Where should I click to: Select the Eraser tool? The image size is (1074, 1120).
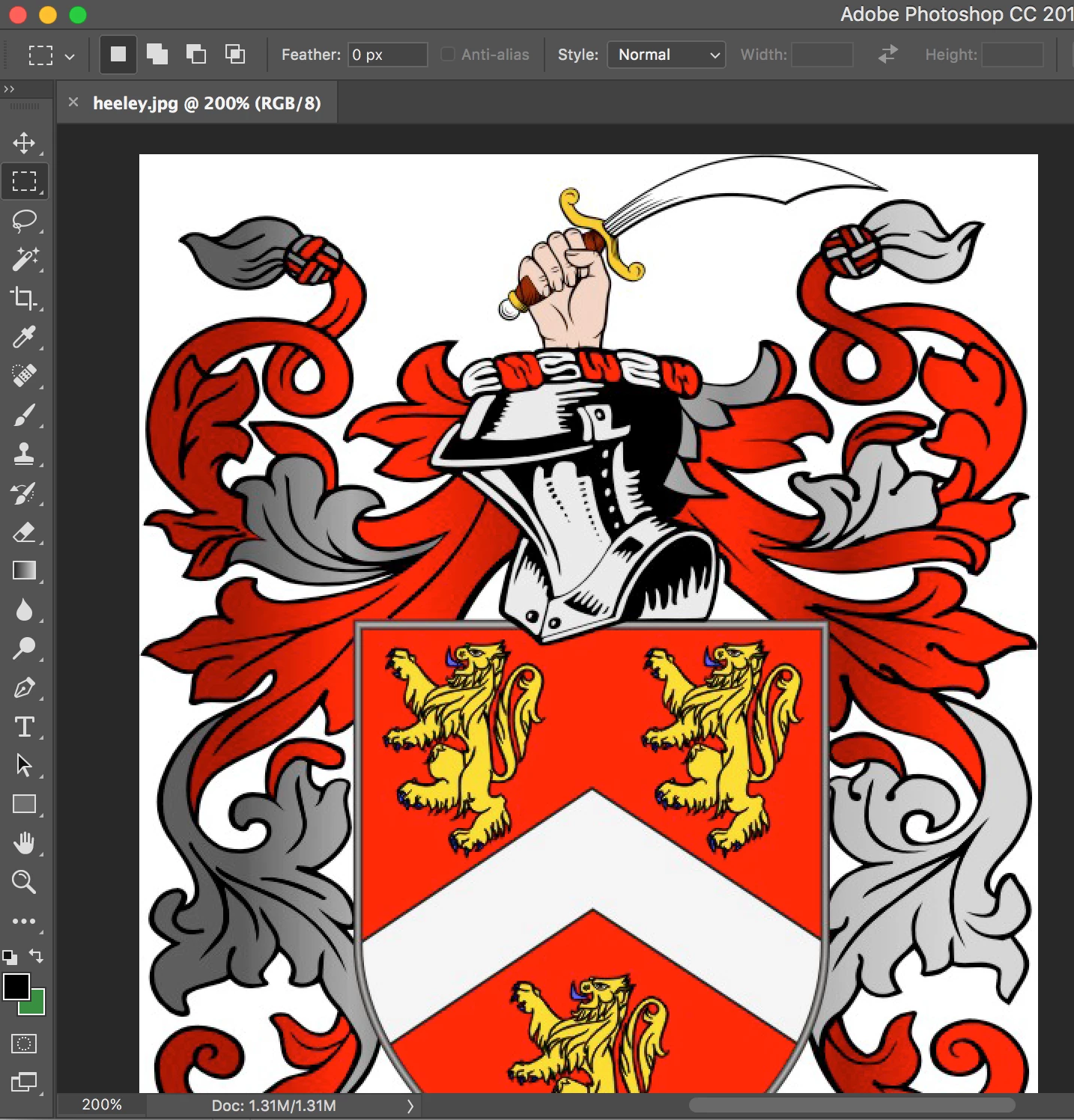24,532
